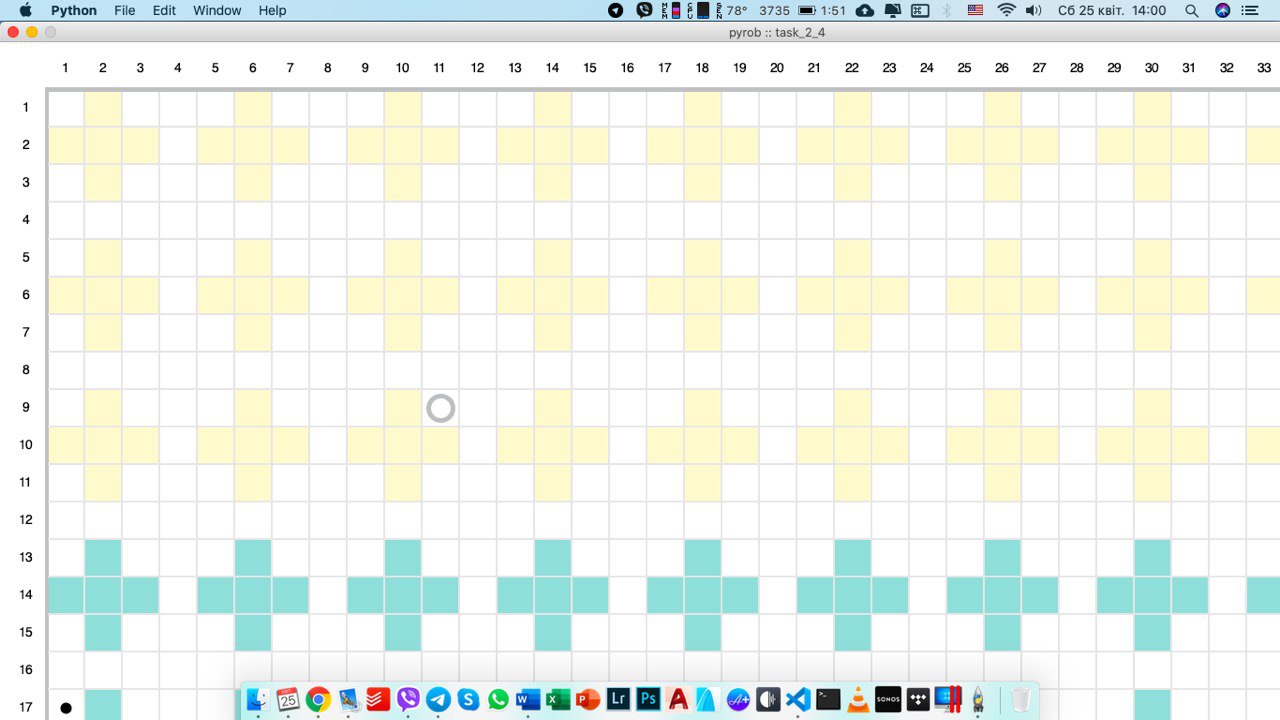This screenshot has width=1280, height=720.
Task: Open the Trash in the Dock
Action: point(1020,700)
